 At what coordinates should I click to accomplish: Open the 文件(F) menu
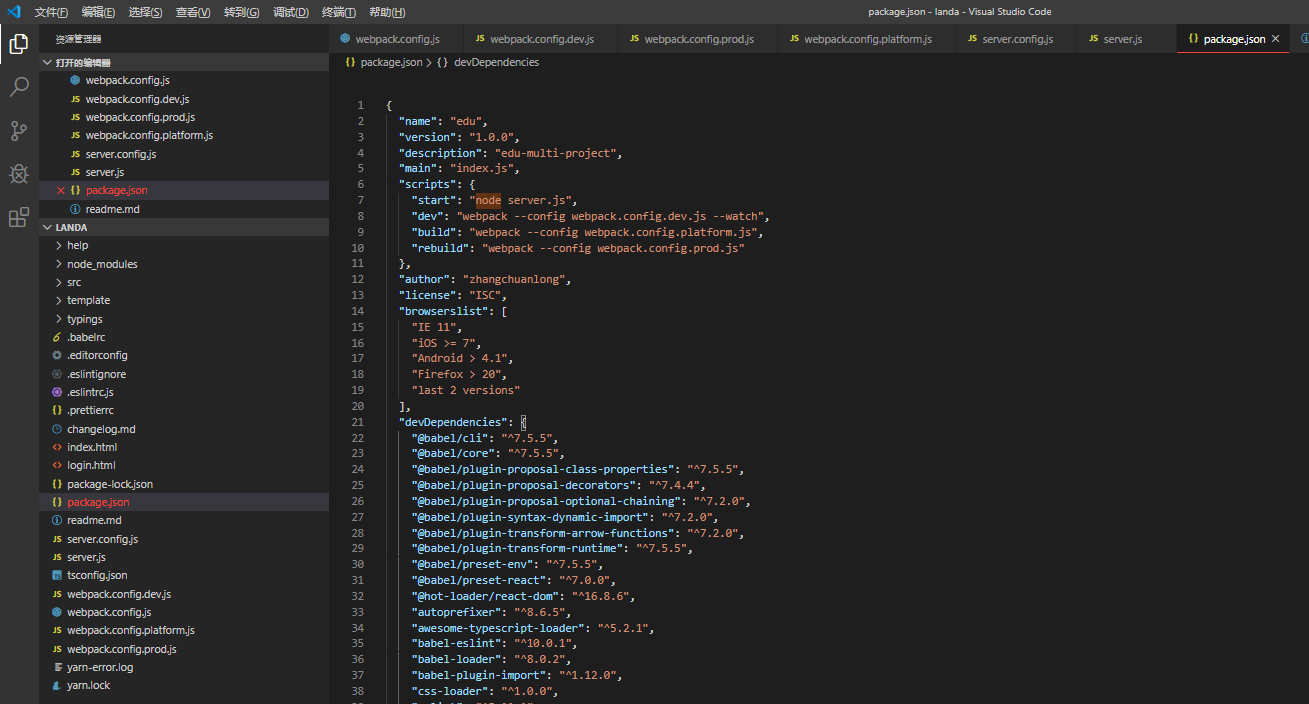pos(51,12)
